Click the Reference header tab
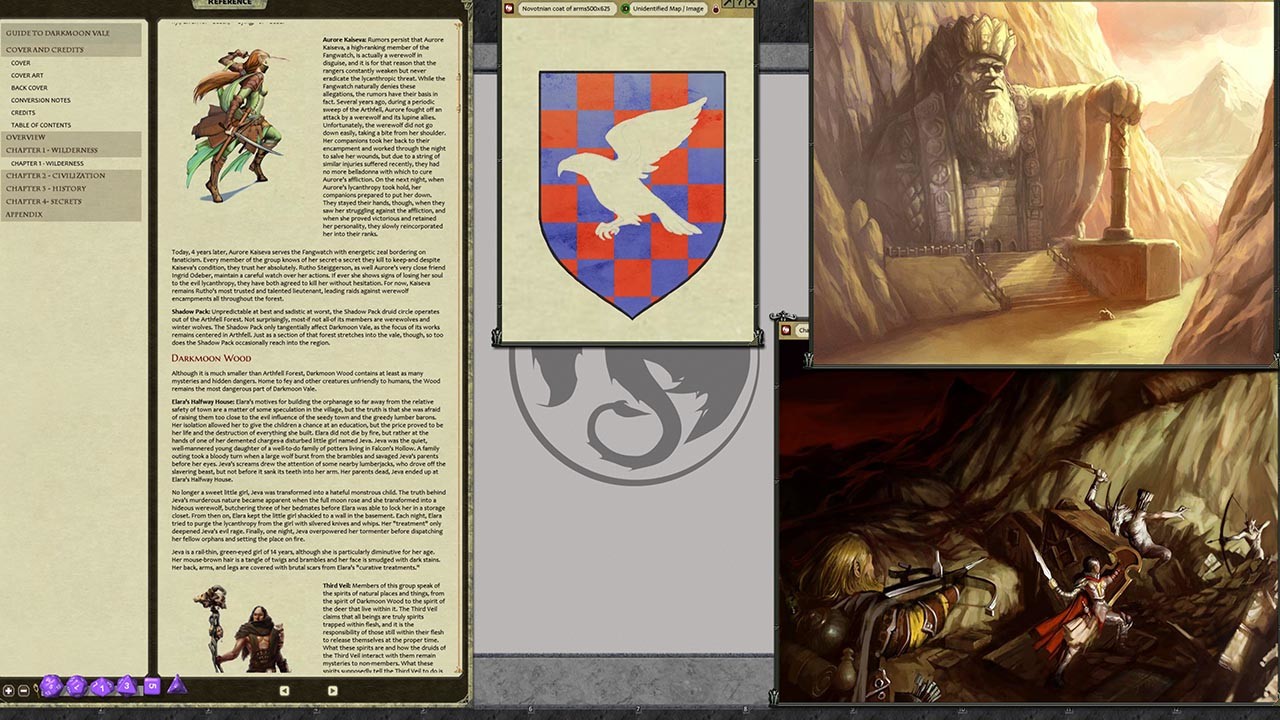Viewport: 1280px width, 720px height. (x=230, y=3)
